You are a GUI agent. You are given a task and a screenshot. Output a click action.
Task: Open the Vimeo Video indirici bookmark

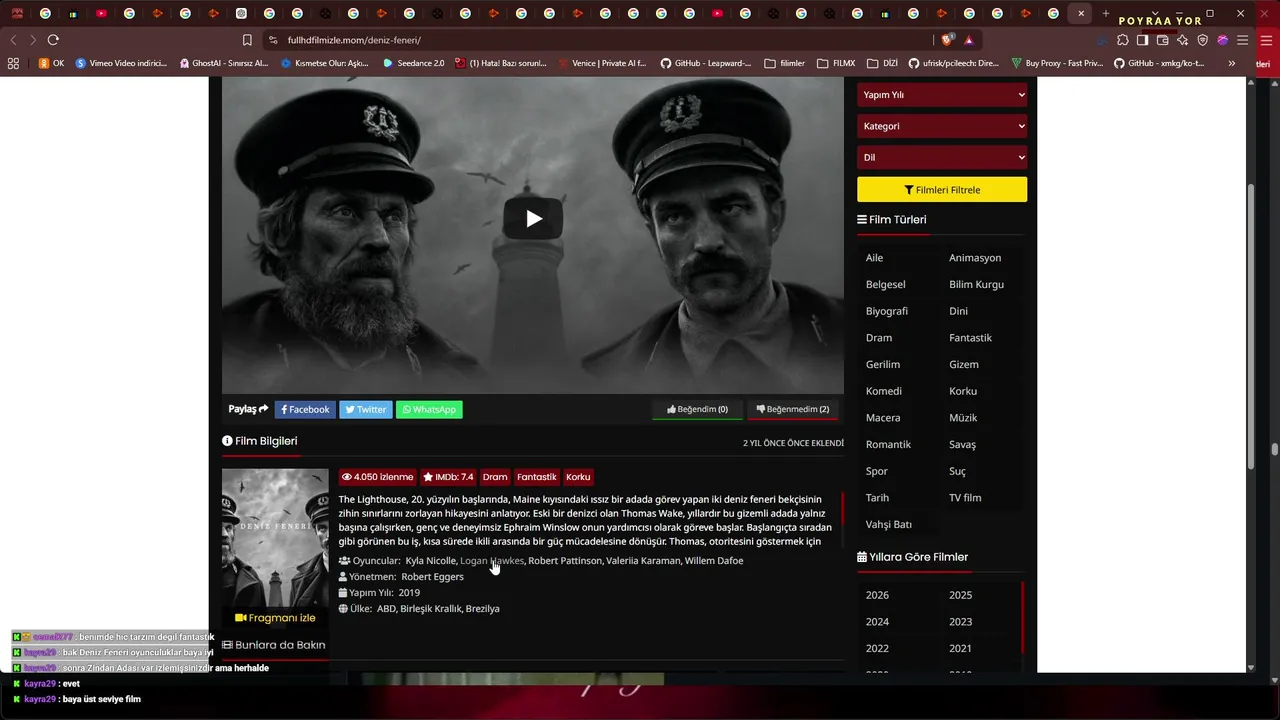tap(121, 63)
